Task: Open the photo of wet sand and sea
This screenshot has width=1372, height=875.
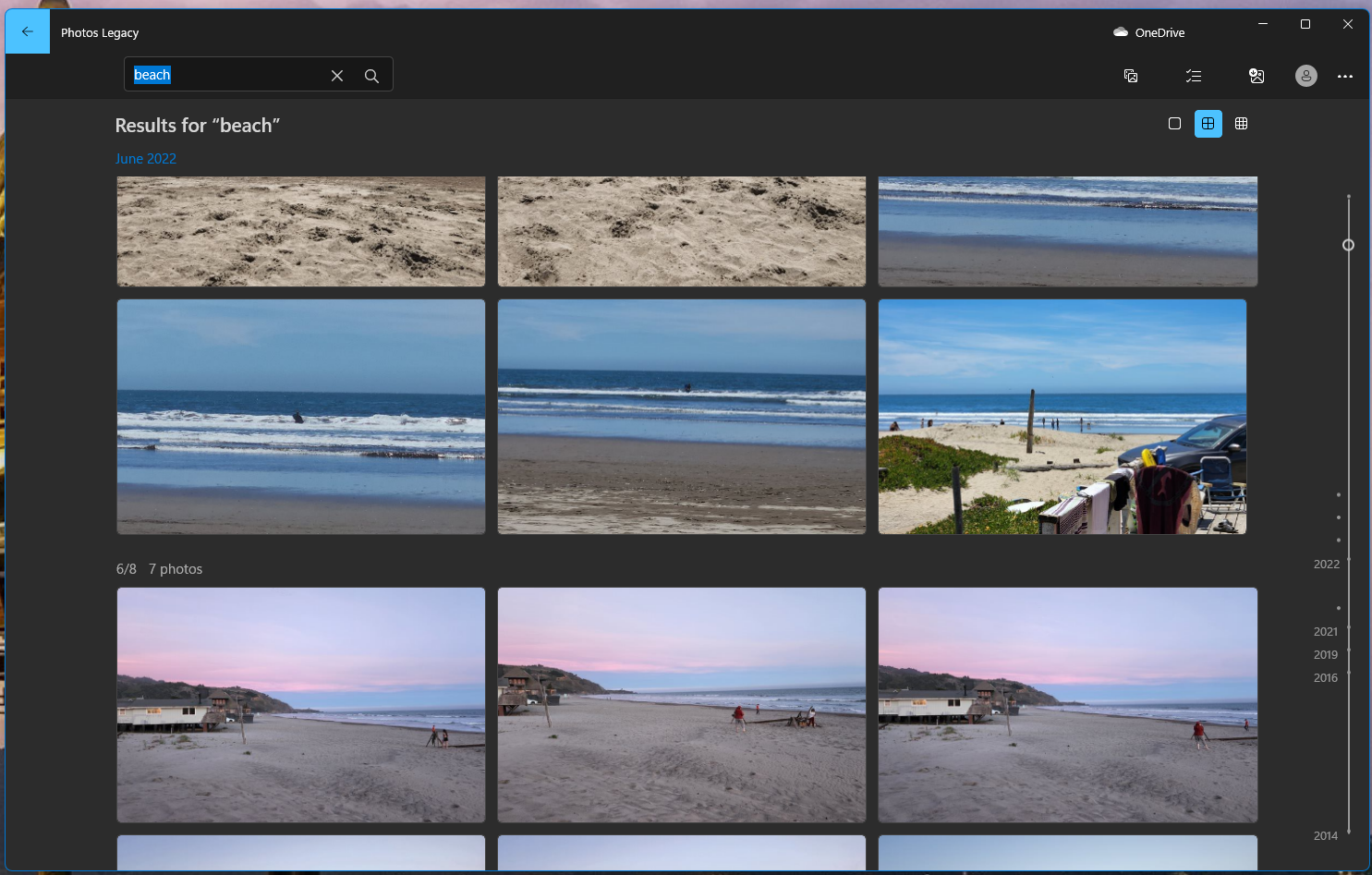Action: [682, 417]
